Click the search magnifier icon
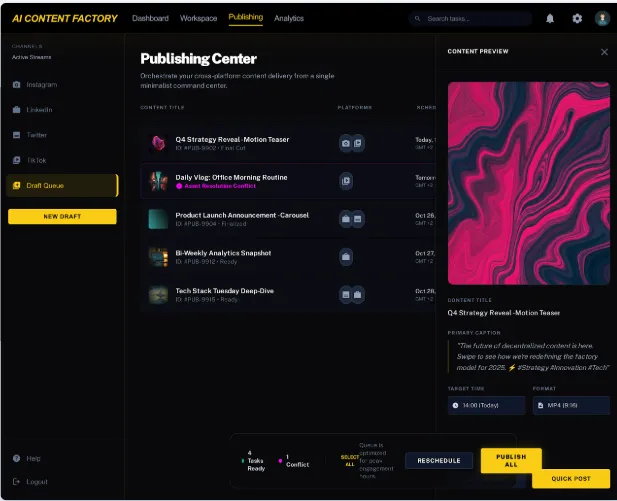This screenshot has width=617, height=501. point(417,18)
